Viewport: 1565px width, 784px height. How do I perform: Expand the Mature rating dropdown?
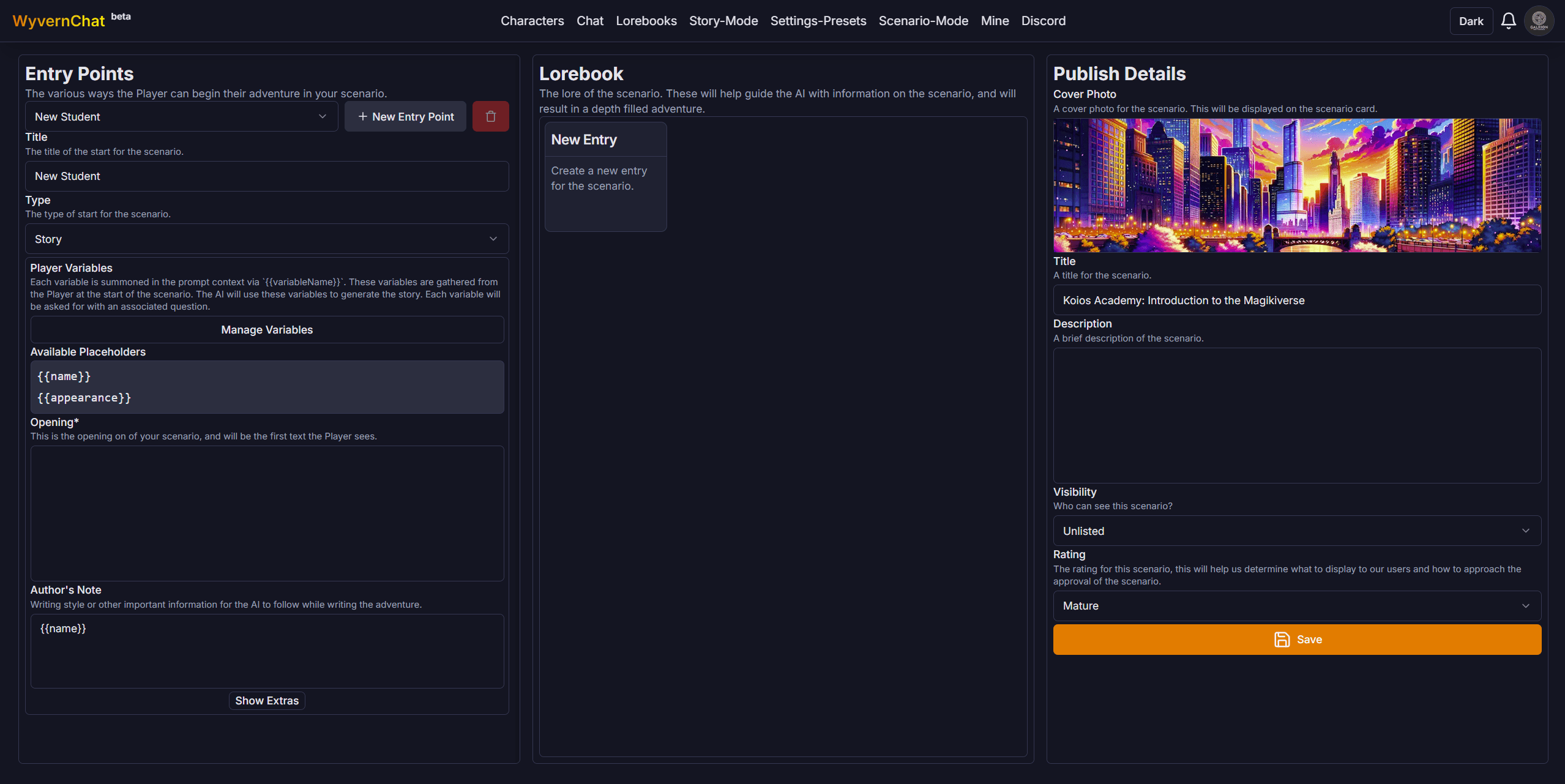pos(1297,605)
